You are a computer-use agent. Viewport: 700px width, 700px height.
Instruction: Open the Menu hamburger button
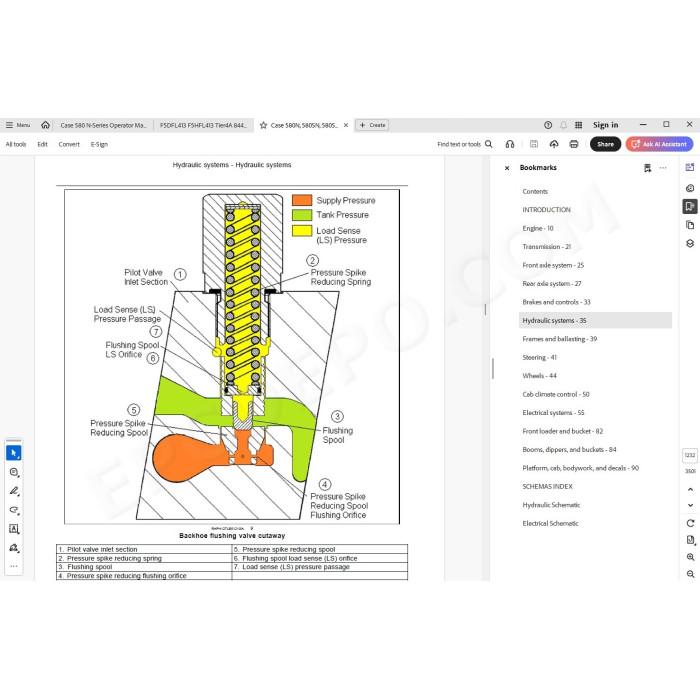click(x=18, y=125)
